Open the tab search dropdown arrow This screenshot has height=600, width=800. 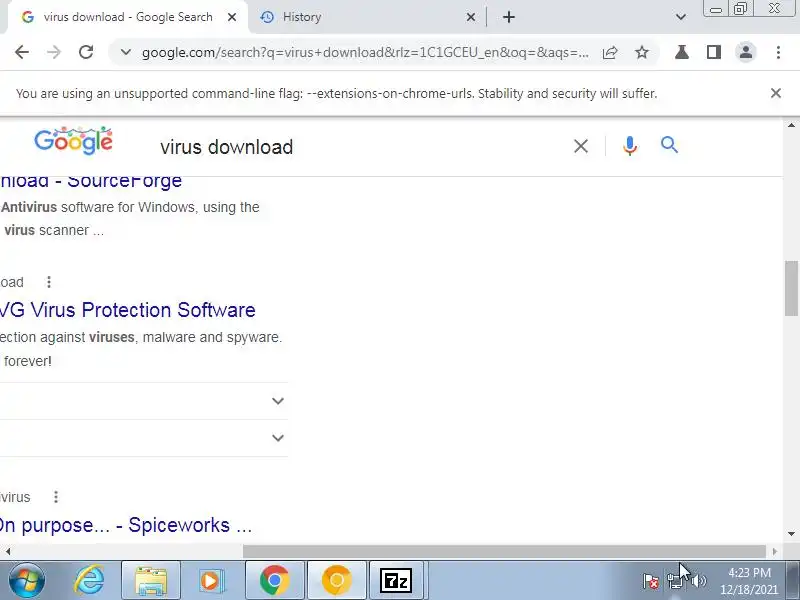[680, 17]
